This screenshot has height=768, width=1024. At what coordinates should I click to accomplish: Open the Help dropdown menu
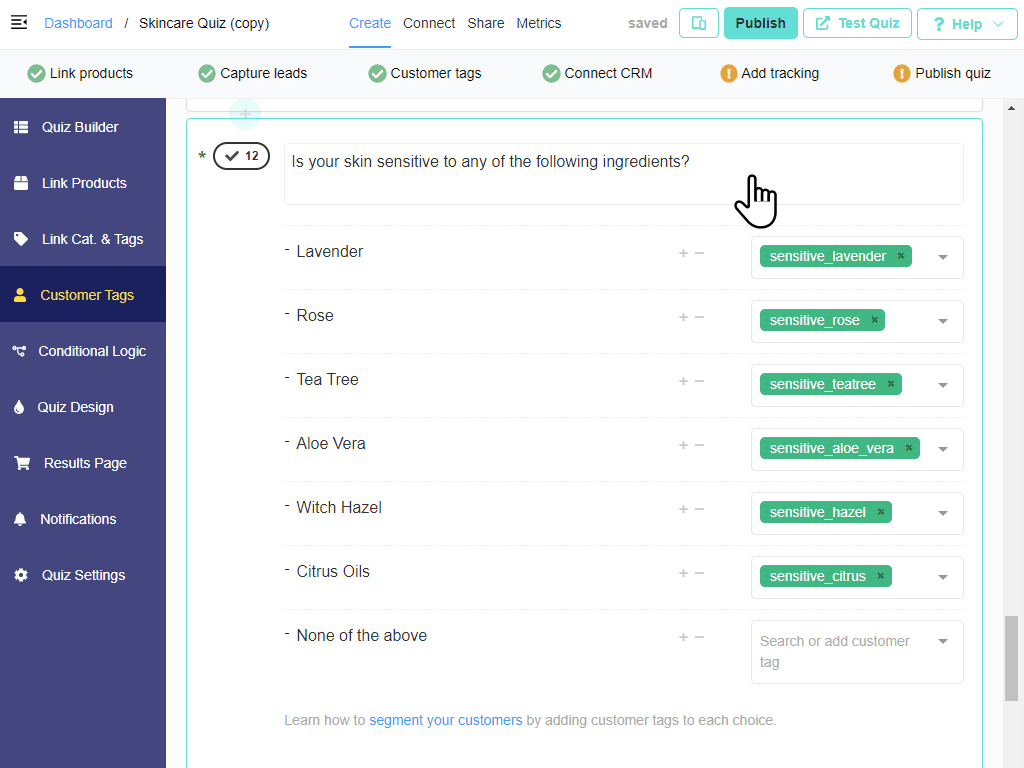point(967,24)
